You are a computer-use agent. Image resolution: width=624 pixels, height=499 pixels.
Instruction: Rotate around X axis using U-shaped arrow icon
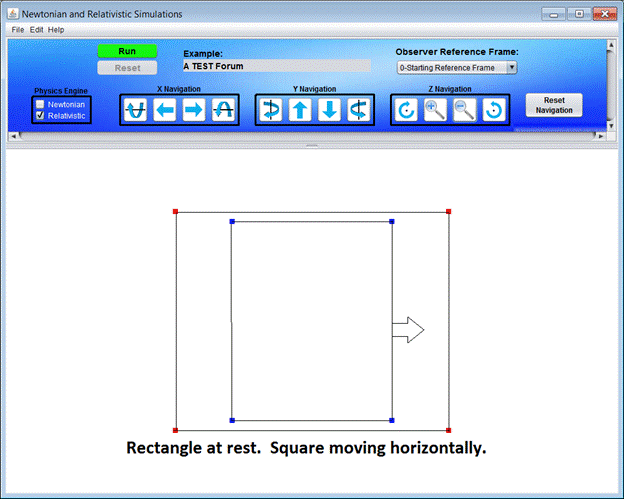click(135, 110)
